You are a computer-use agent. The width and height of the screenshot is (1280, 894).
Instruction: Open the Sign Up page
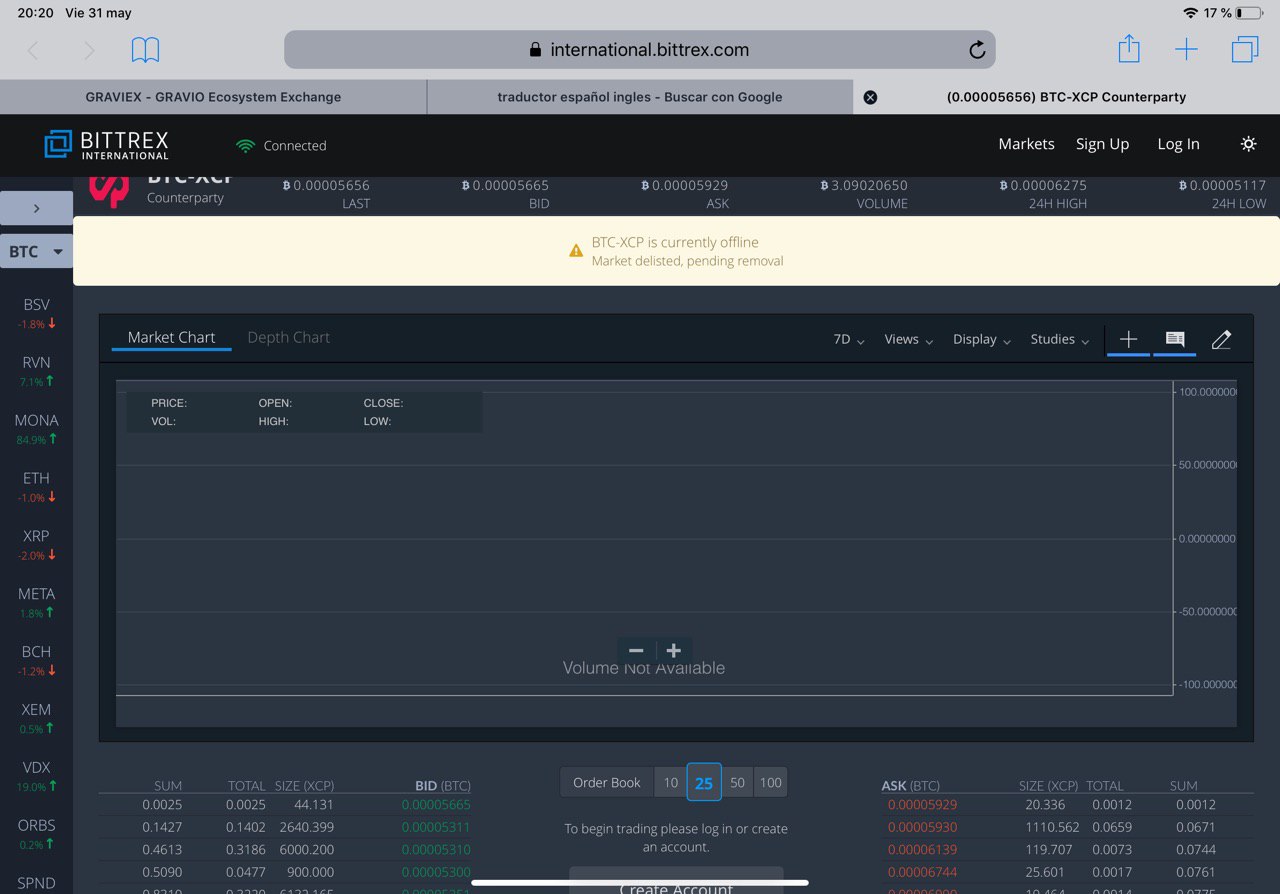[x=1102, y=144]
